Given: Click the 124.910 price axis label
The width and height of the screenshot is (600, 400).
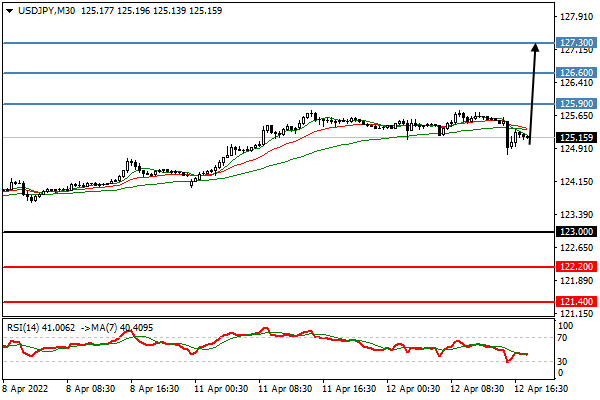Looking at the screenshot, I should point(576,149).
